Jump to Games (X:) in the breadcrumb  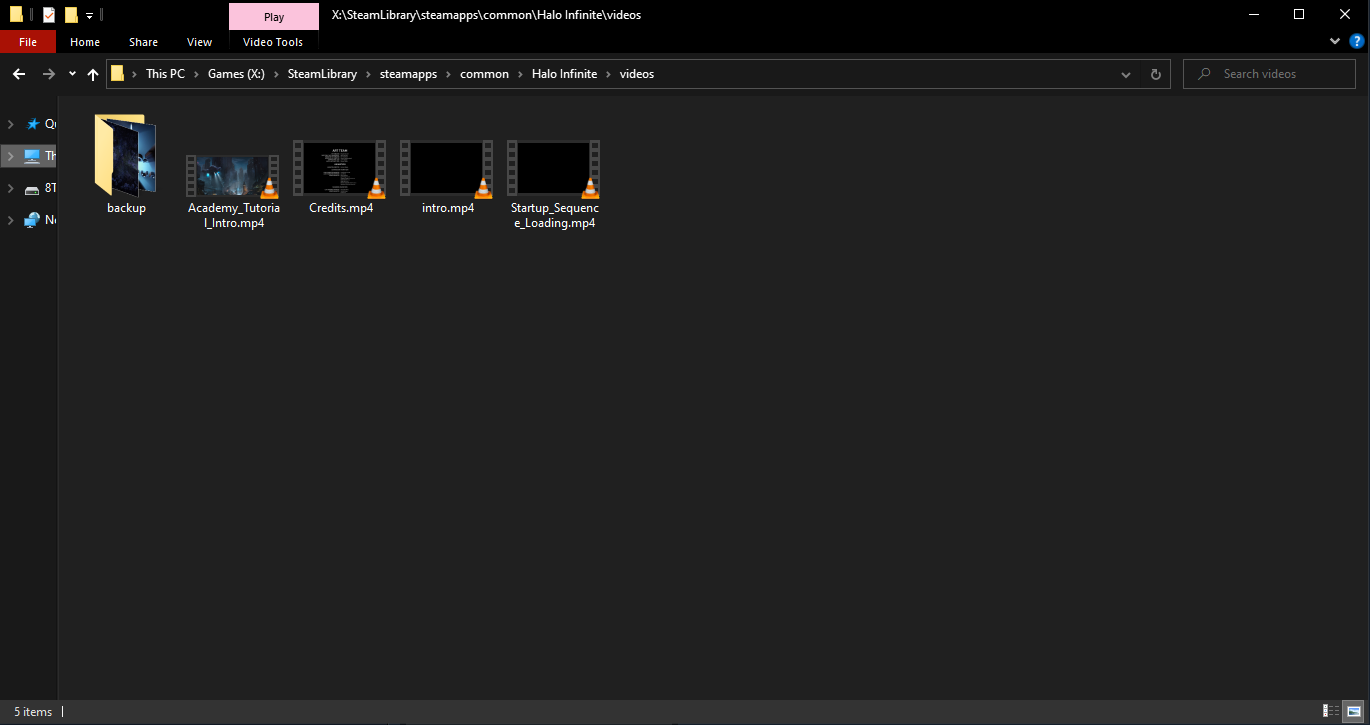click(236, 74)
